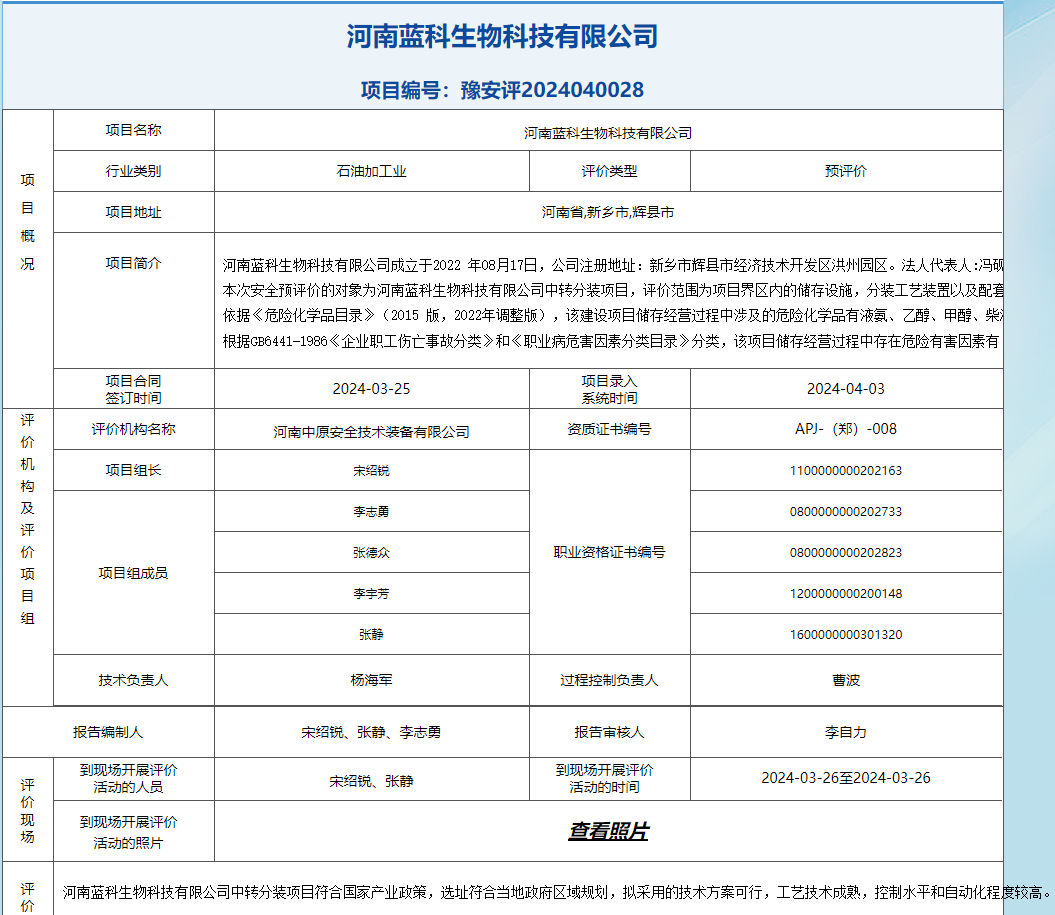This screenshot has height=915, width=1055.
Task: Select the intro line starting 河南蓝科生物科技有限公司成立于2022
Action: coord(613,265)
